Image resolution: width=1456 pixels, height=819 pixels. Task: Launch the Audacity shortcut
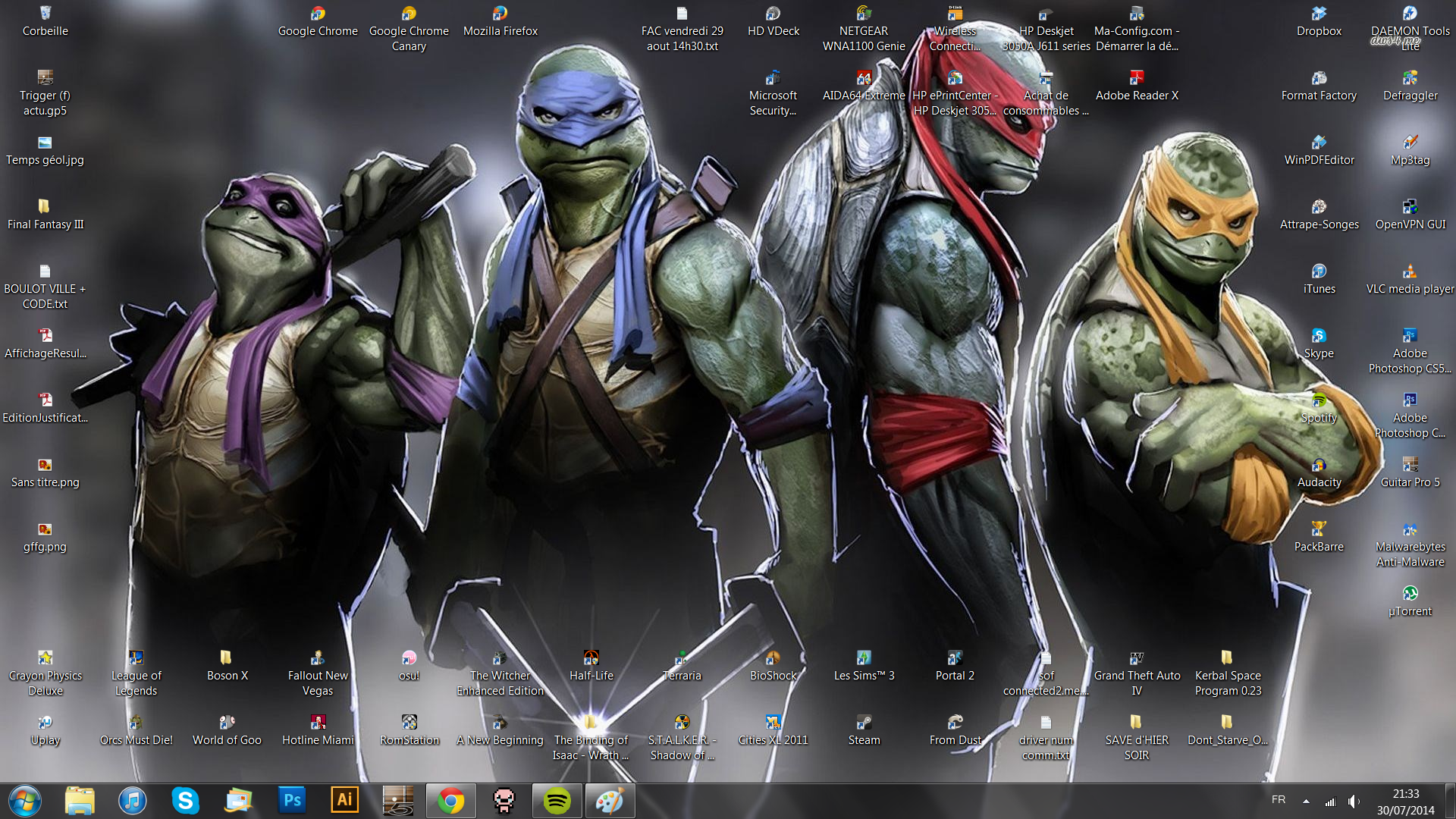pos(1319,472)
